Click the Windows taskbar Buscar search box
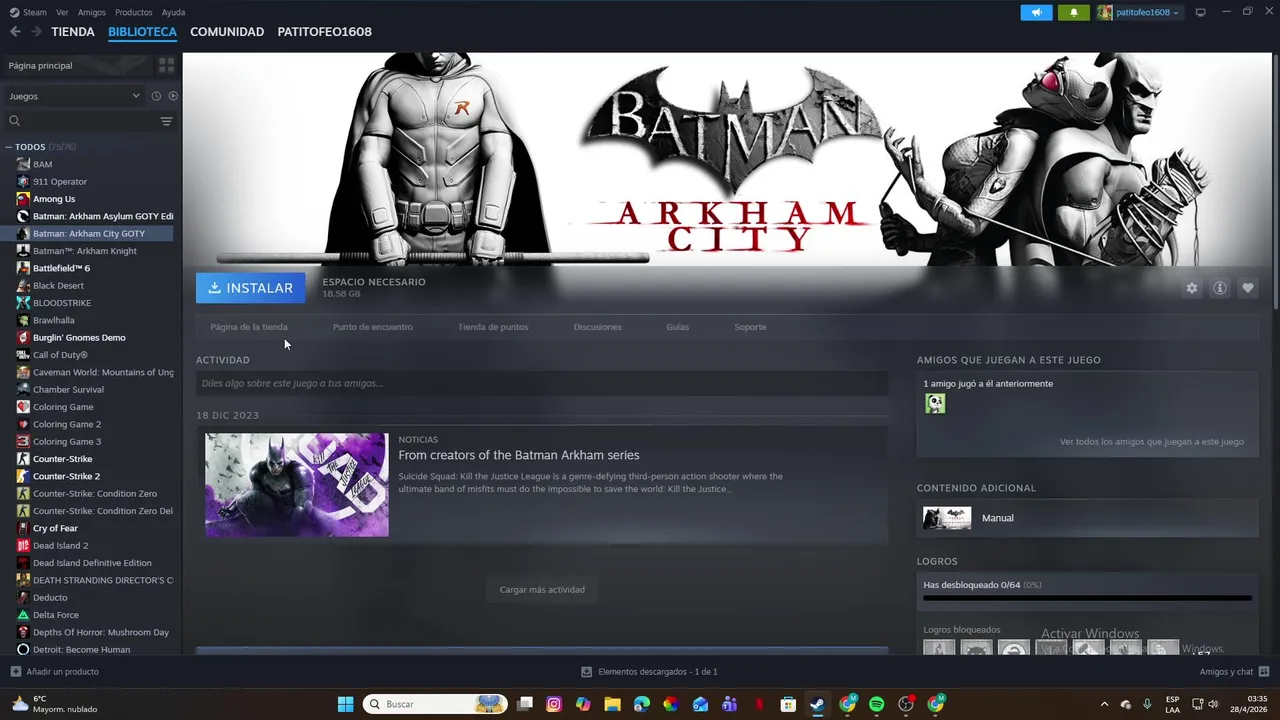This screenshot has height=720, width=1280. (434, 704)
